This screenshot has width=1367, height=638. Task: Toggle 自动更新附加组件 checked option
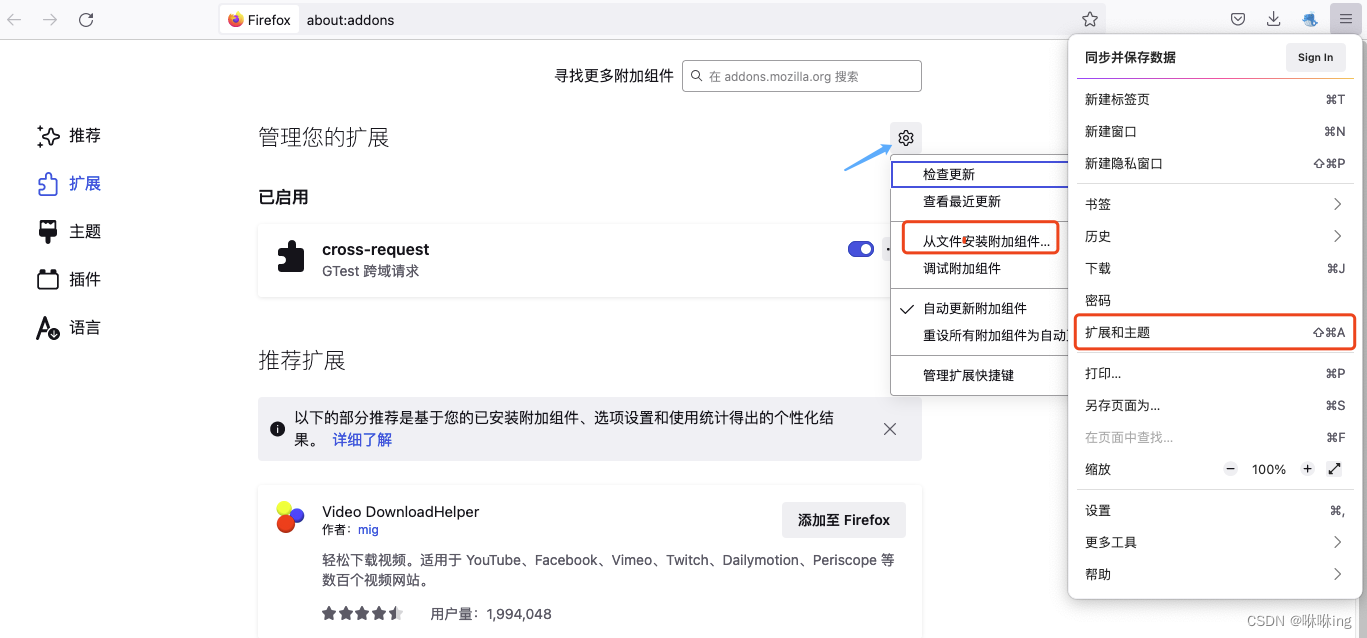click(980, 308)
